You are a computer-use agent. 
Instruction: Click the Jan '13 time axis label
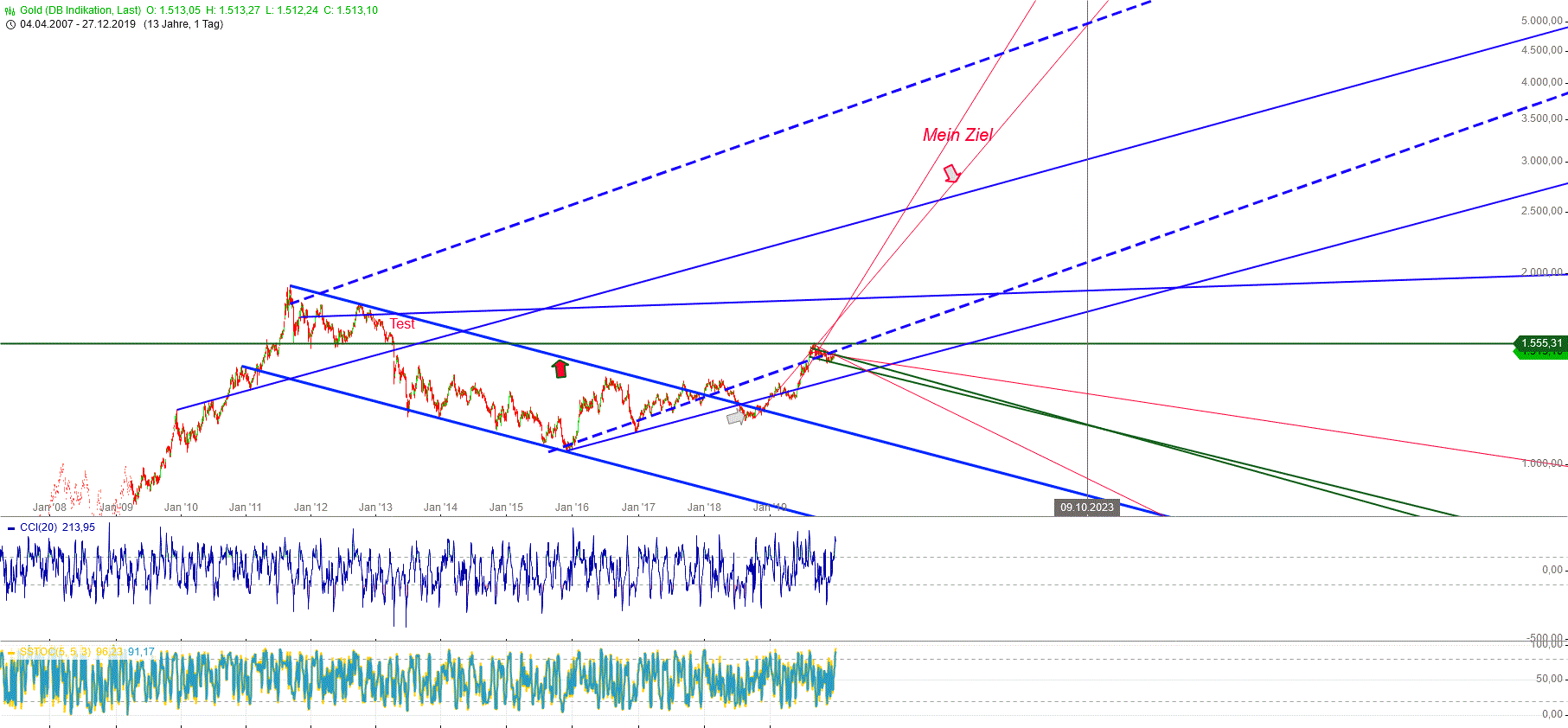pos(375,508)
